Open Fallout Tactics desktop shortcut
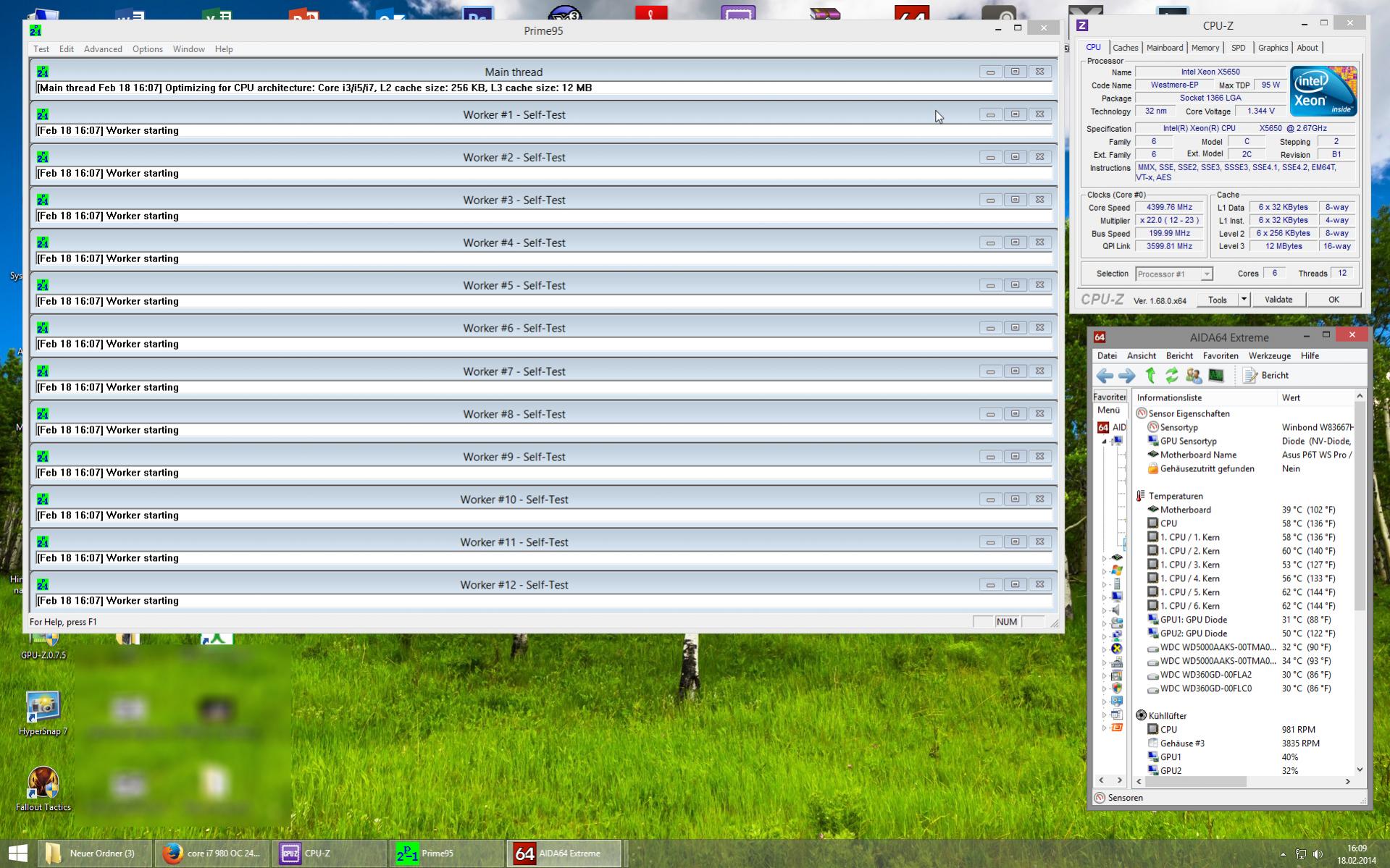This screenshot has height=868, width=1390. pyautogui.click(x=43, y=789)
